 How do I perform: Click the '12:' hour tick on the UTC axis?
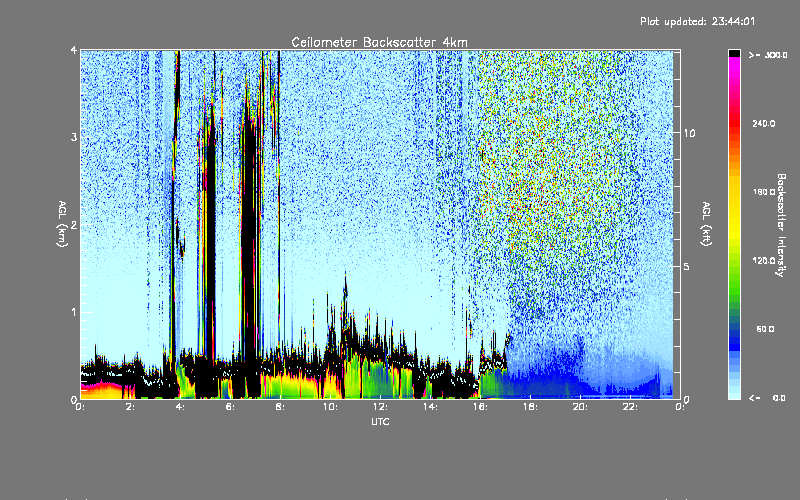[380, 407]
